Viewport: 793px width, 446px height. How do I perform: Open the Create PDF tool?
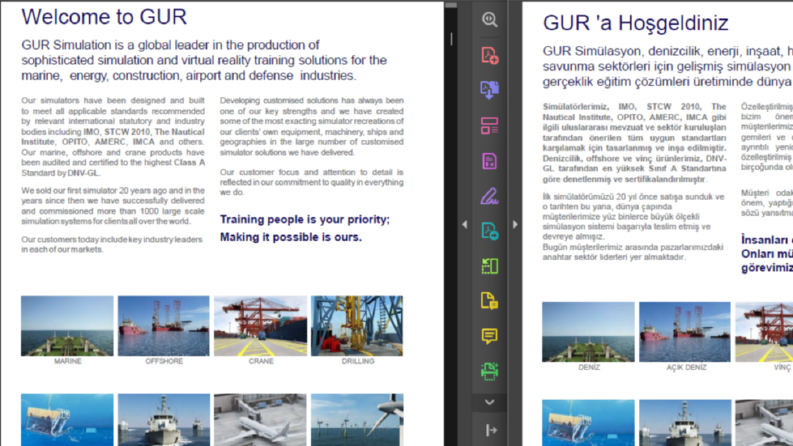489,55
